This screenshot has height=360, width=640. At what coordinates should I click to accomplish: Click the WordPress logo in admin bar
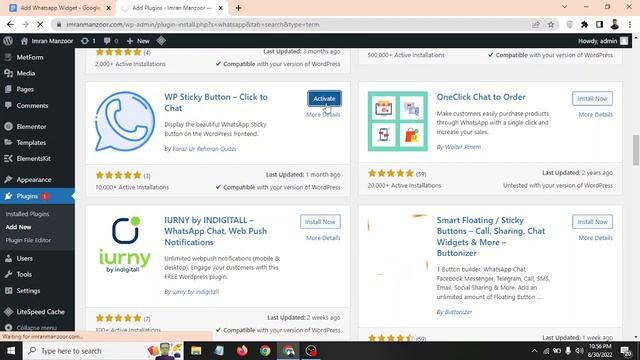click(x=8, y=41)
